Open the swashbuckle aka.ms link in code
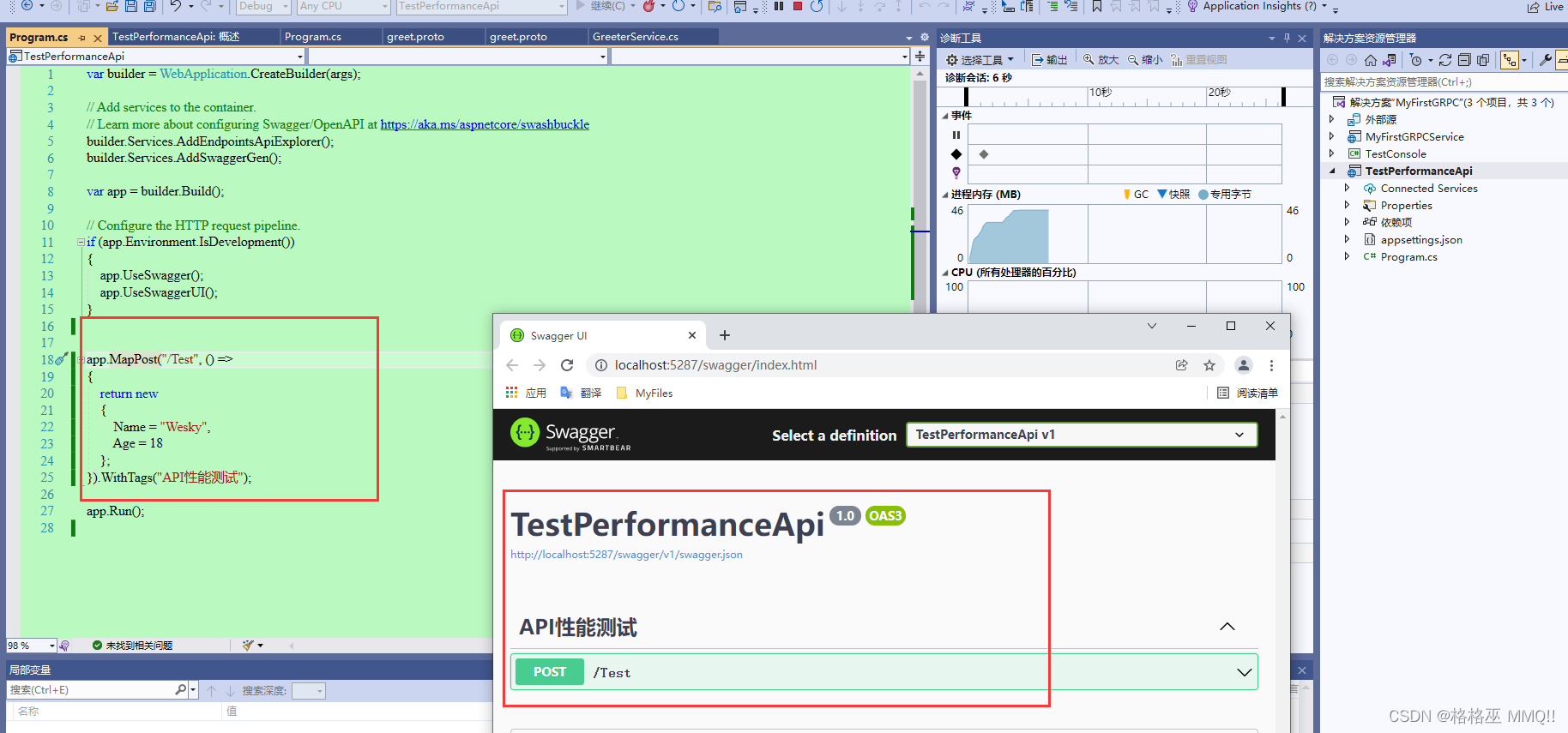1568x733 pixels. coord(485,124)
